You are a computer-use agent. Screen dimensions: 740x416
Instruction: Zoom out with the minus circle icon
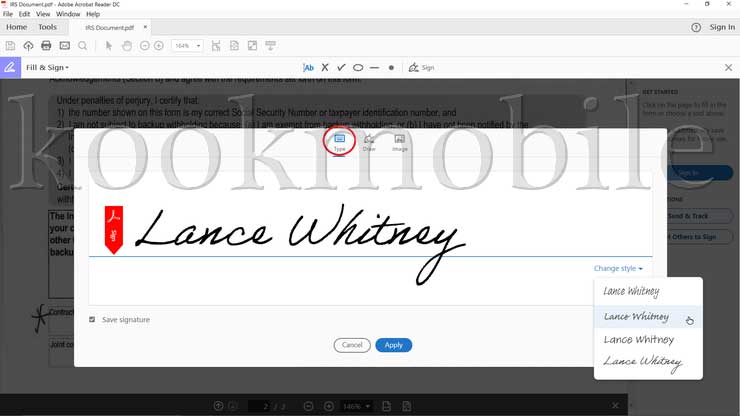point(144,46)
